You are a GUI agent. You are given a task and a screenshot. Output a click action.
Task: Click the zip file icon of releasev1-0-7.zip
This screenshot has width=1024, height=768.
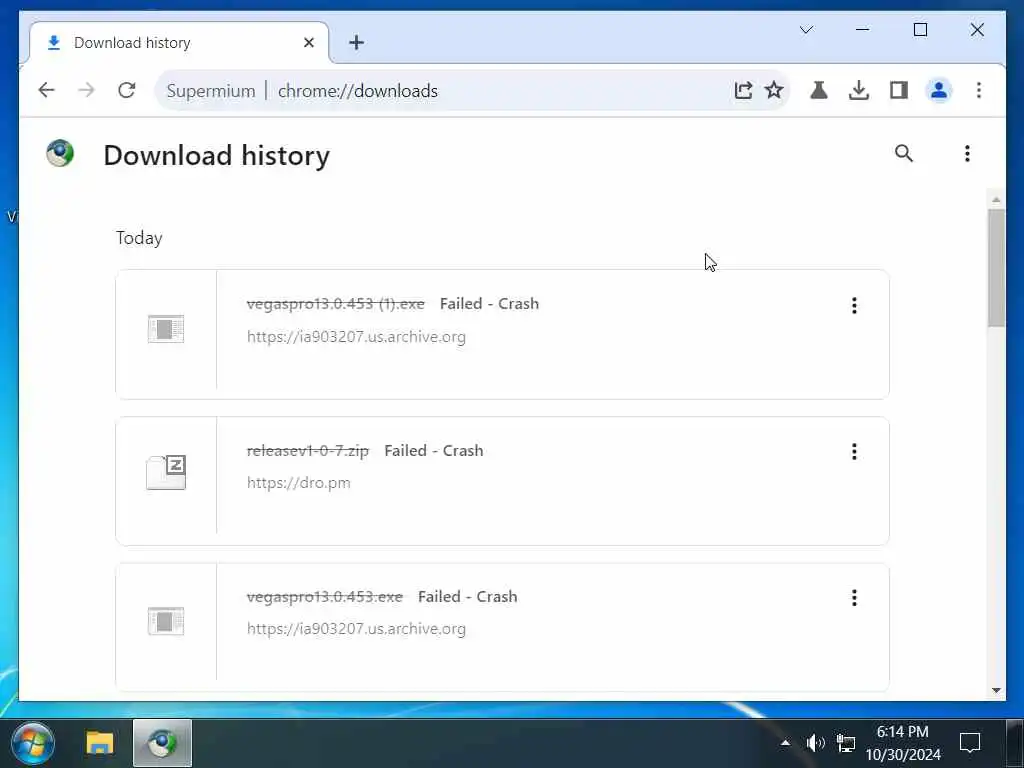(166, 472)
